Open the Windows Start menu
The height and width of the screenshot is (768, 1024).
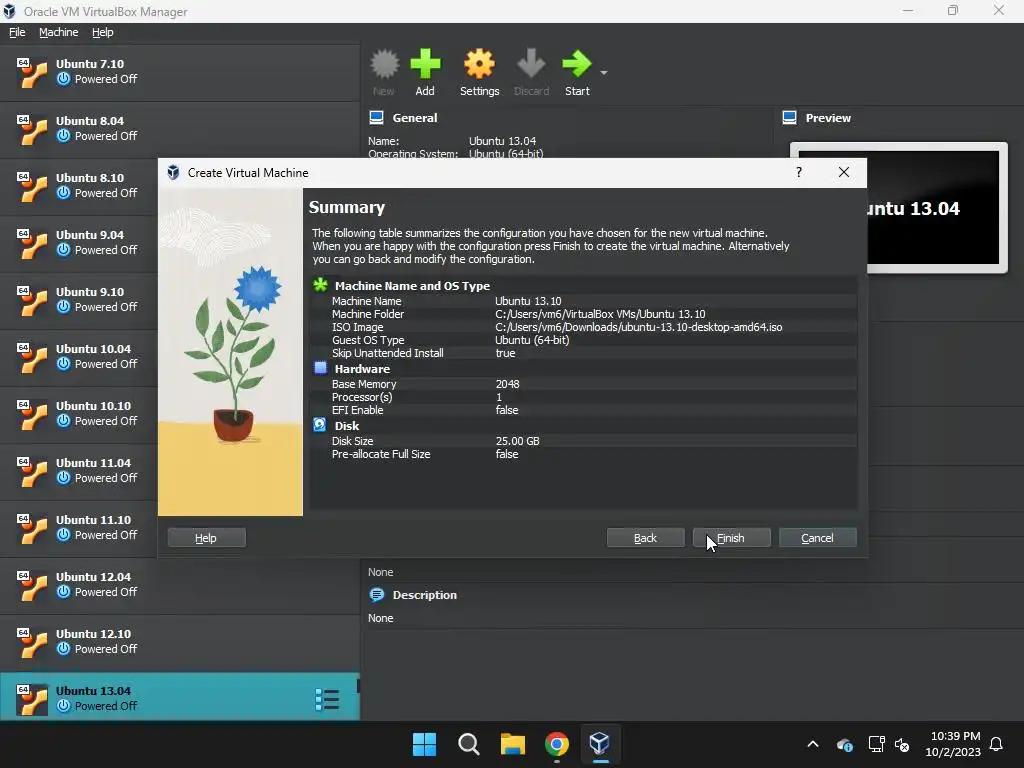point(424,743)
